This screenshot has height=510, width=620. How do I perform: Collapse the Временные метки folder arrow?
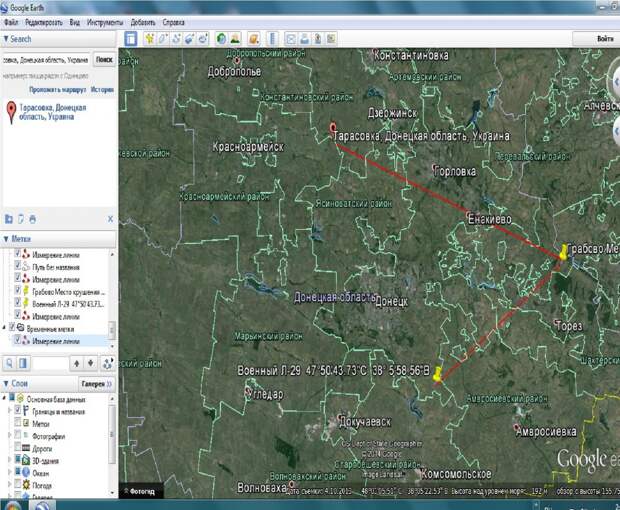4,327
